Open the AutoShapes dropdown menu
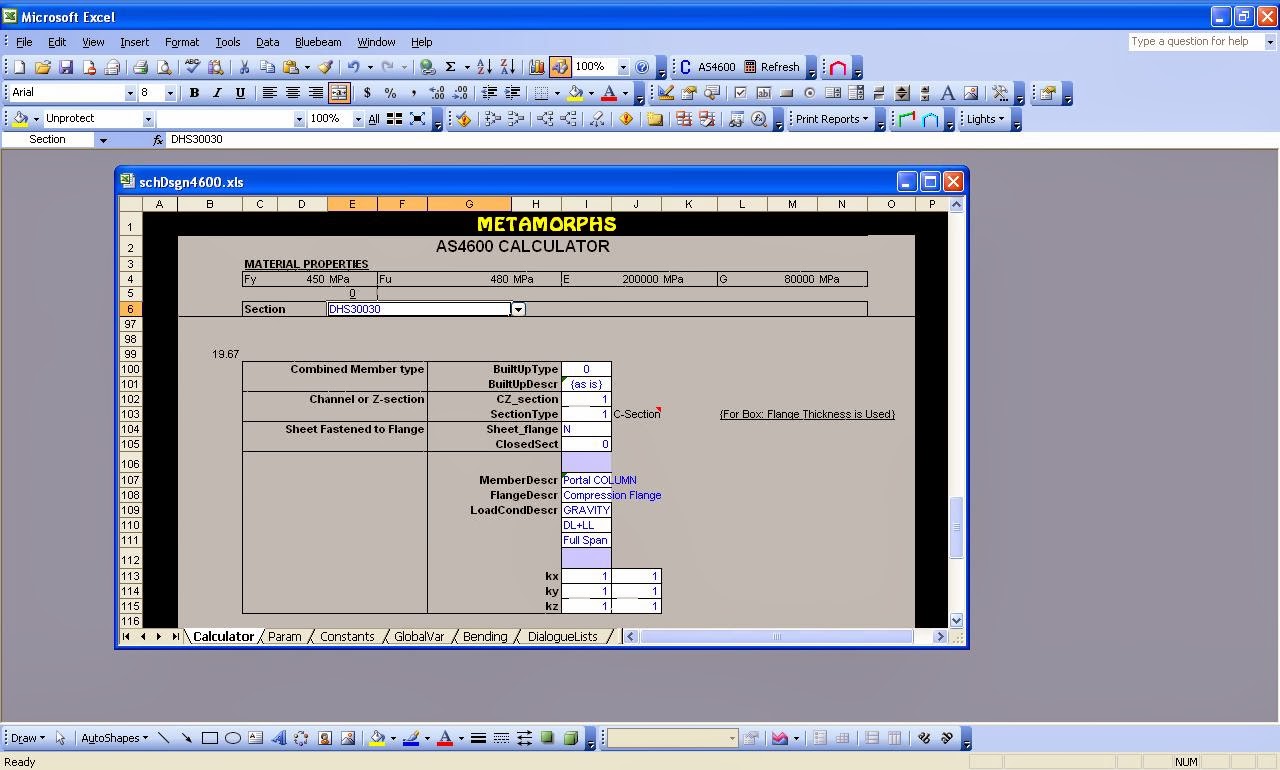The image size is (1280, 770). (113, 738)
